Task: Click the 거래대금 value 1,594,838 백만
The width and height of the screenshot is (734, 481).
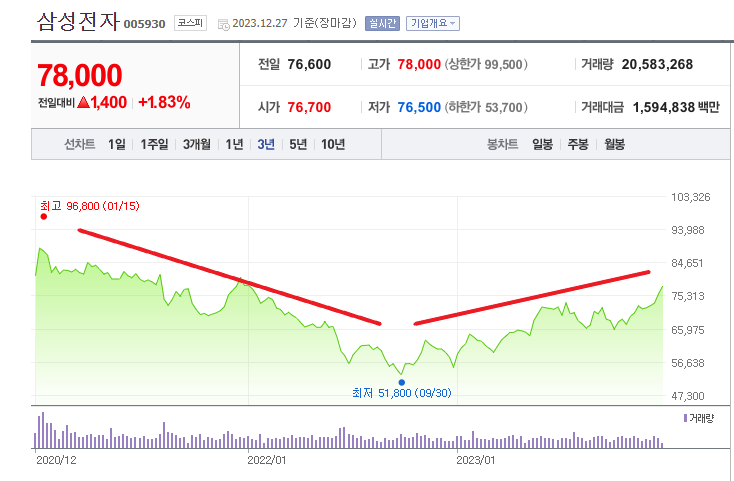Action: click(676, 107)
